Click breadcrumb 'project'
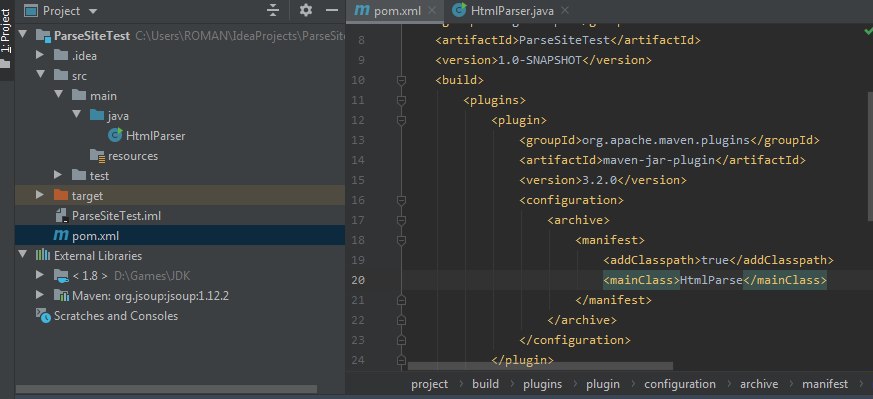Viewport: 873px width, 399px height. click(x=429, y=384)
